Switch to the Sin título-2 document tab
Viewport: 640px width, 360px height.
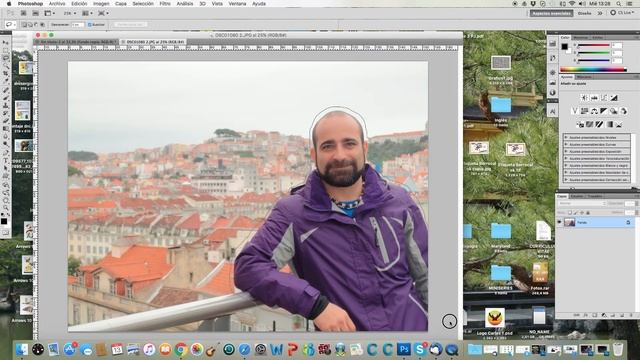point(76,42)
